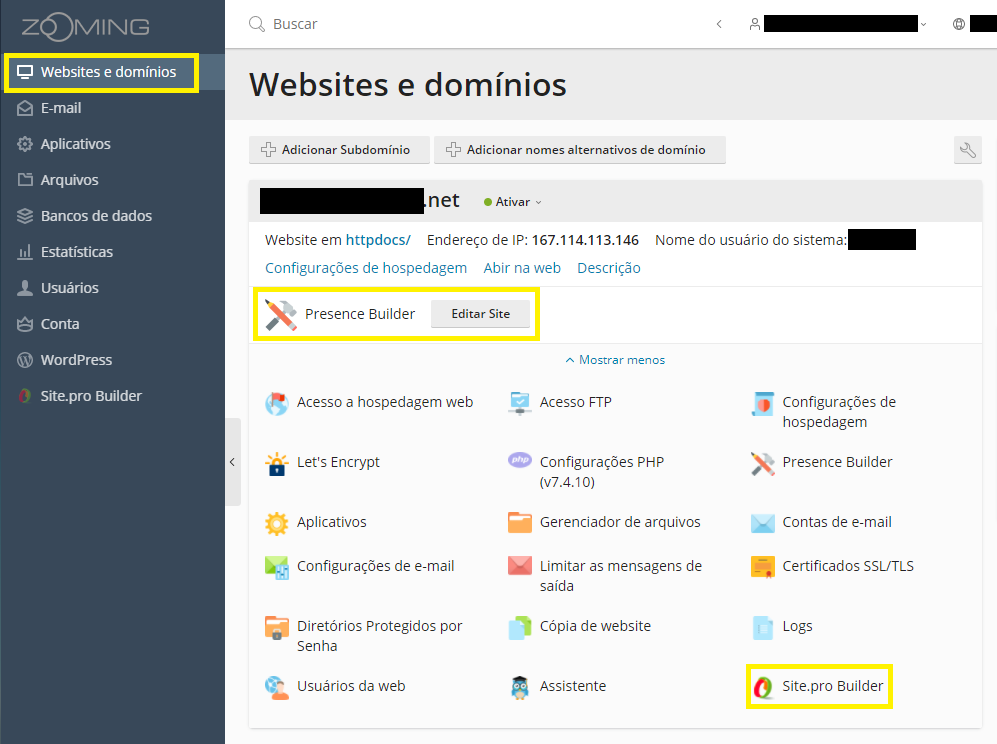Open Cópia de website icon

click(520, 628)
